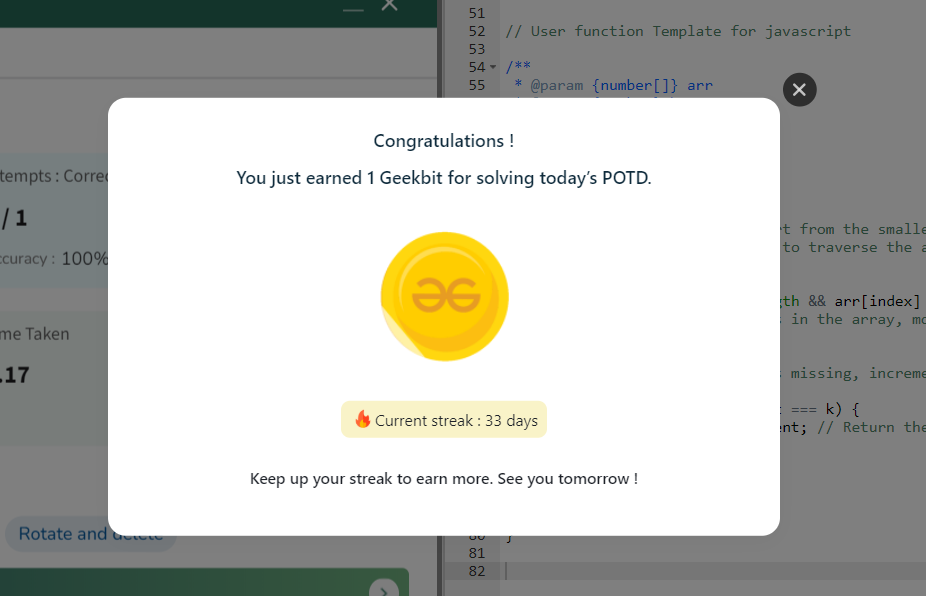Close the left result panel with X
Viewport: 926px width, 596px height.
click(390, 5)
